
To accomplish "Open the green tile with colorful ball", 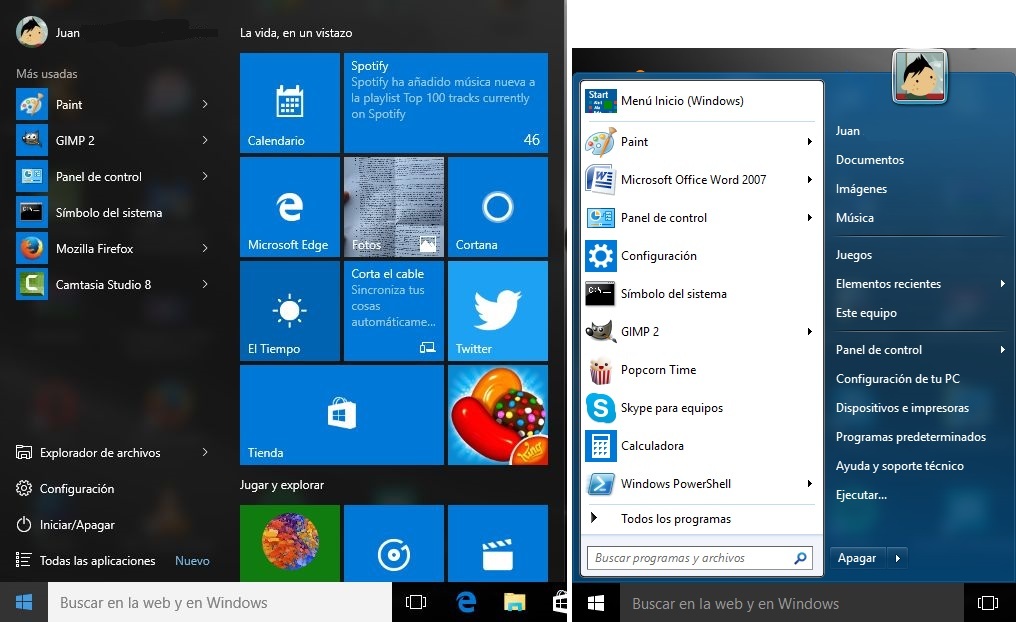I will [x=290, y=543].
